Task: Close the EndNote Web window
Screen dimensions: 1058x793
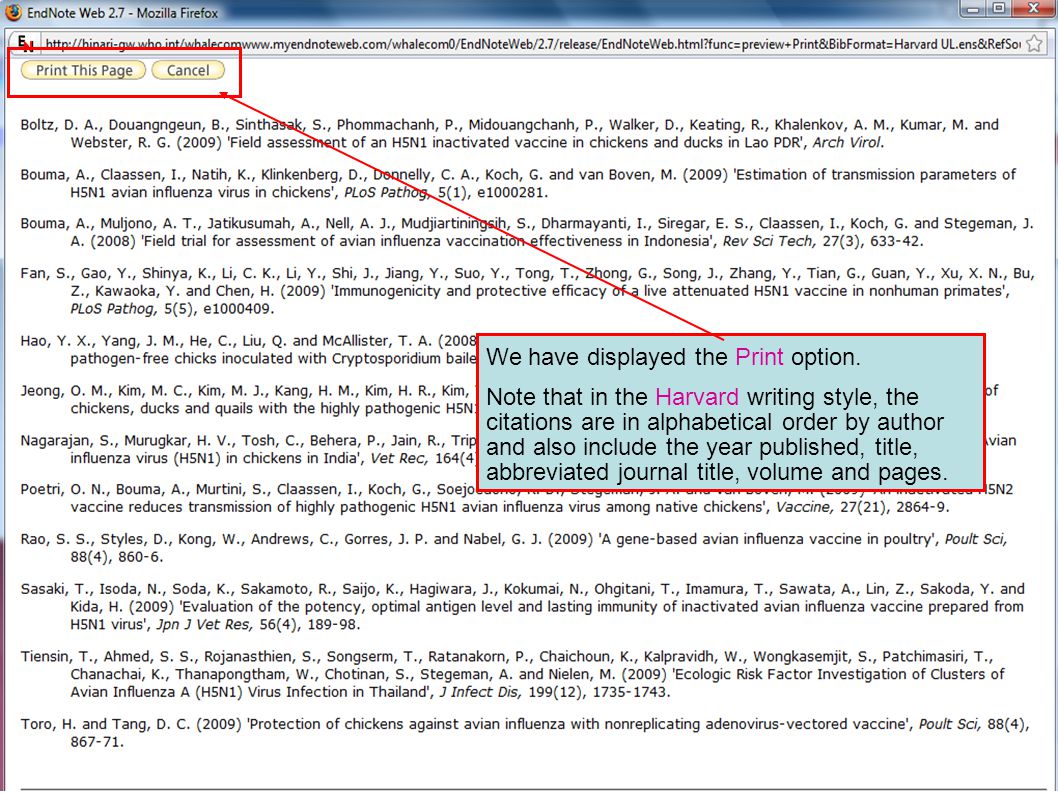Action: 1034,9
